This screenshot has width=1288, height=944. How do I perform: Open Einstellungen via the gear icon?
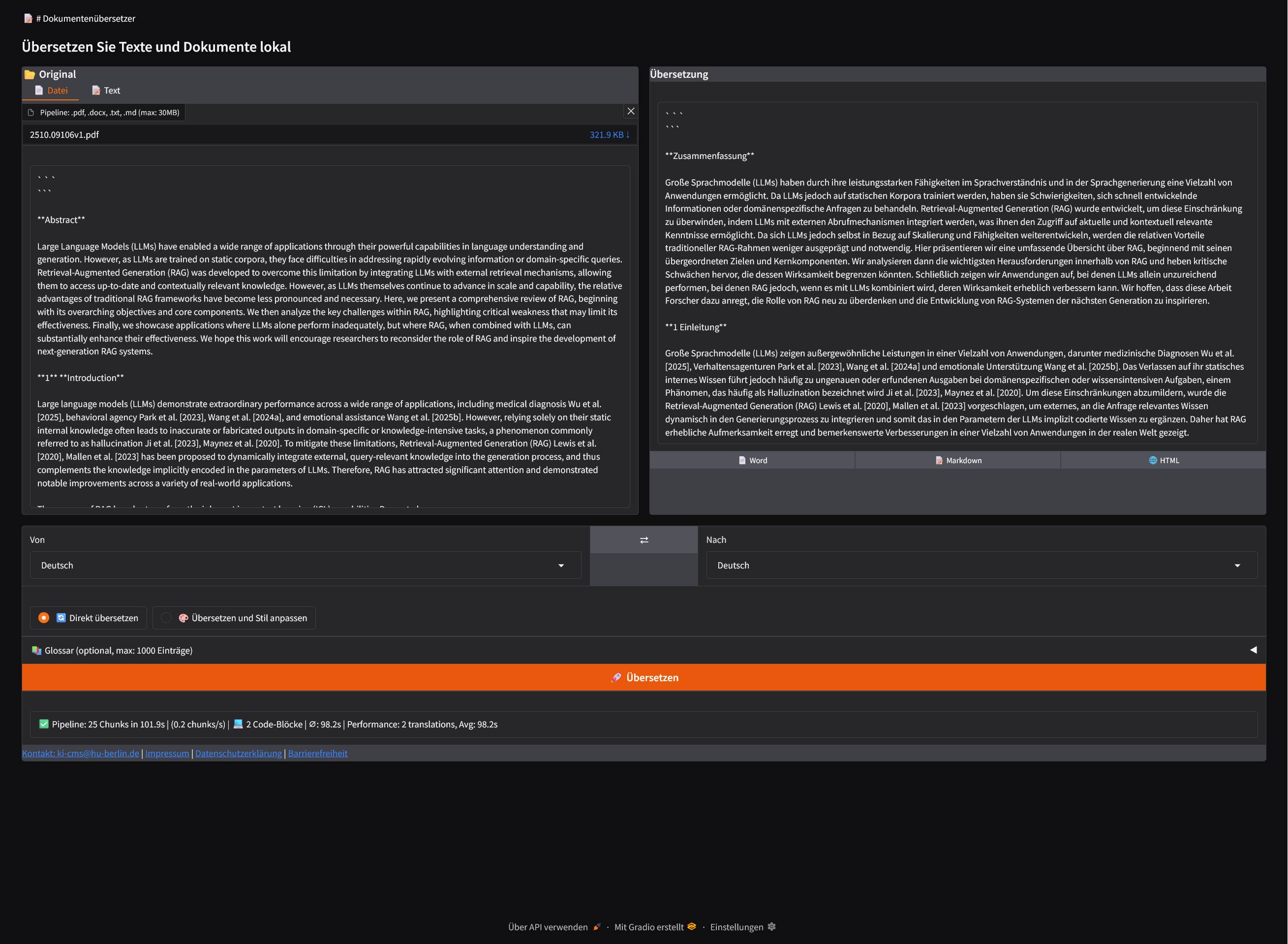[771, 927]
